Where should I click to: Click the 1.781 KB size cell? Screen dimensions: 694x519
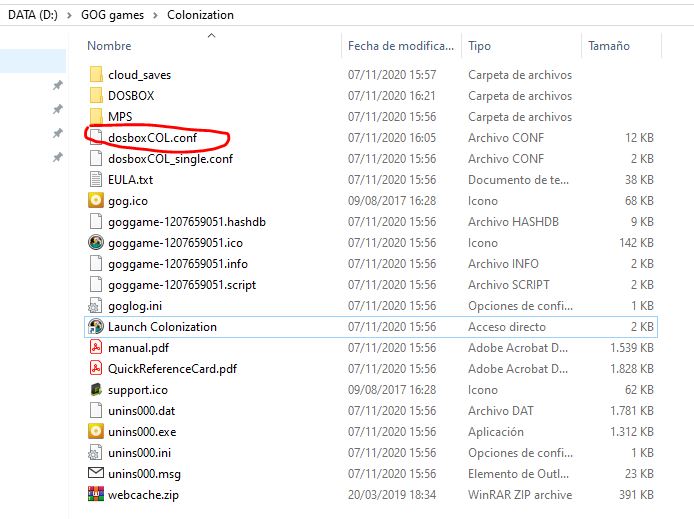pos(632,411)
